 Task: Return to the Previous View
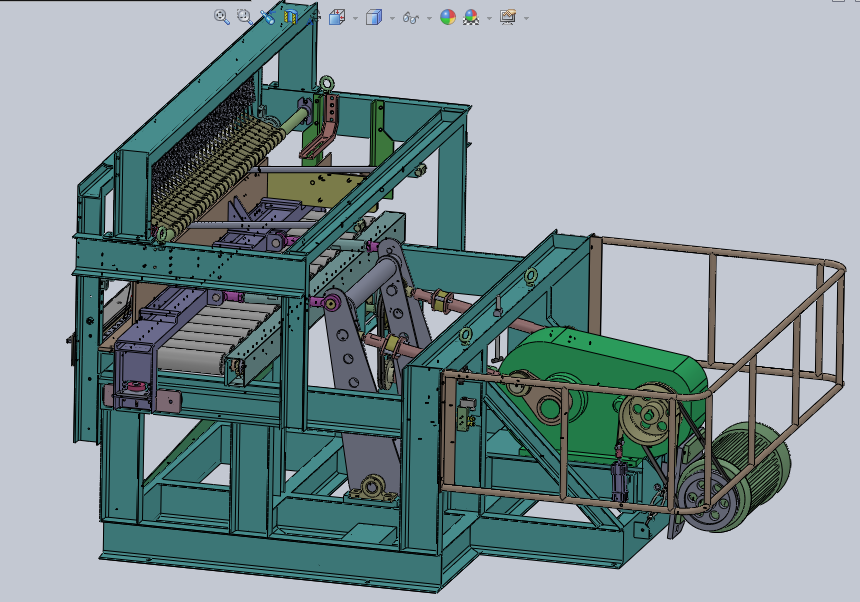coord(267,17)
